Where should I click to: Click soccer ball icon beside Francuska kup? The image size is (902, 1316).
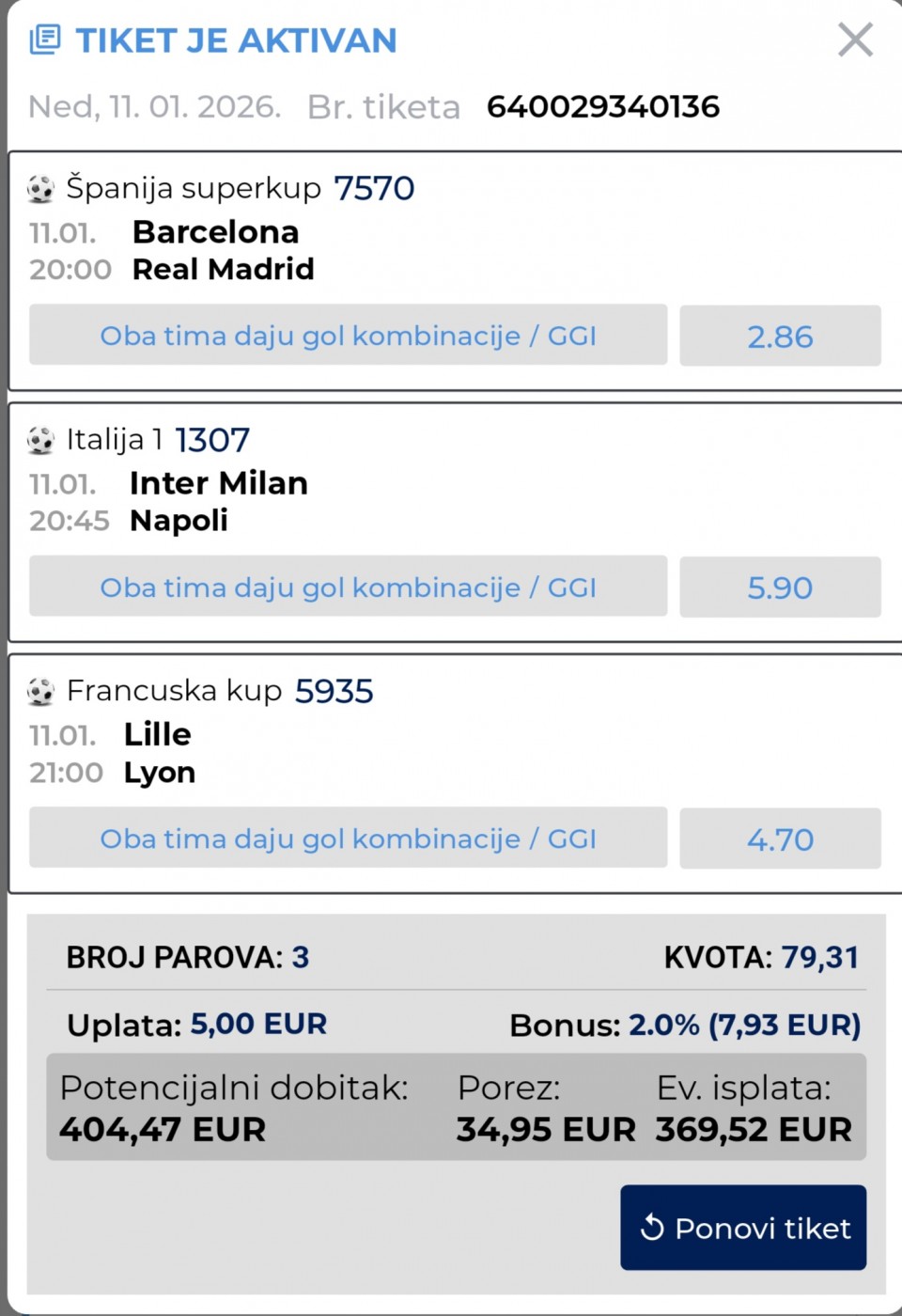click(x=40, y=692)
